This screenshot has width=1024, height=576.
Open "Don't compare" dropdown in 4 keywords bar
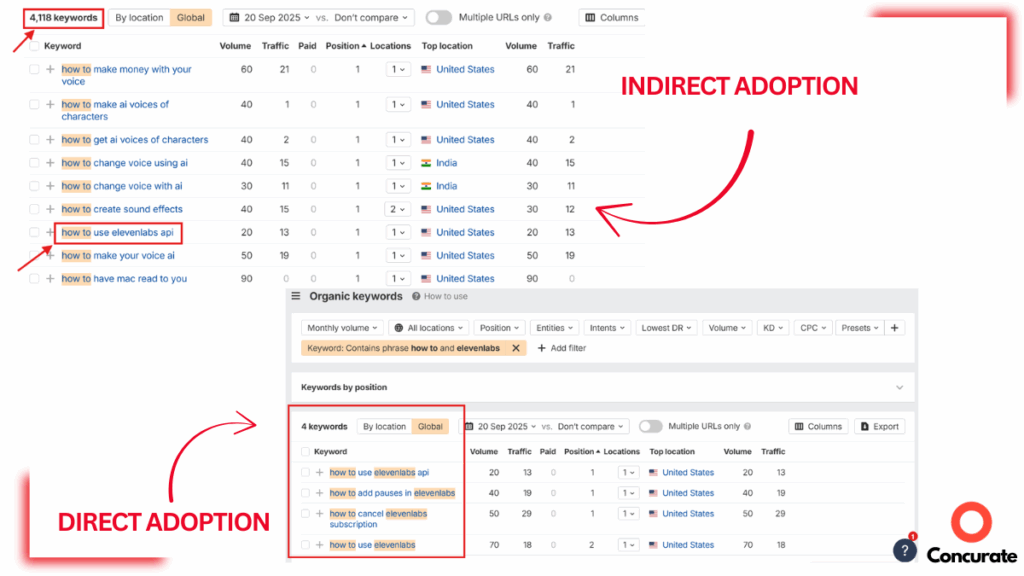click(x=590, y=426)
